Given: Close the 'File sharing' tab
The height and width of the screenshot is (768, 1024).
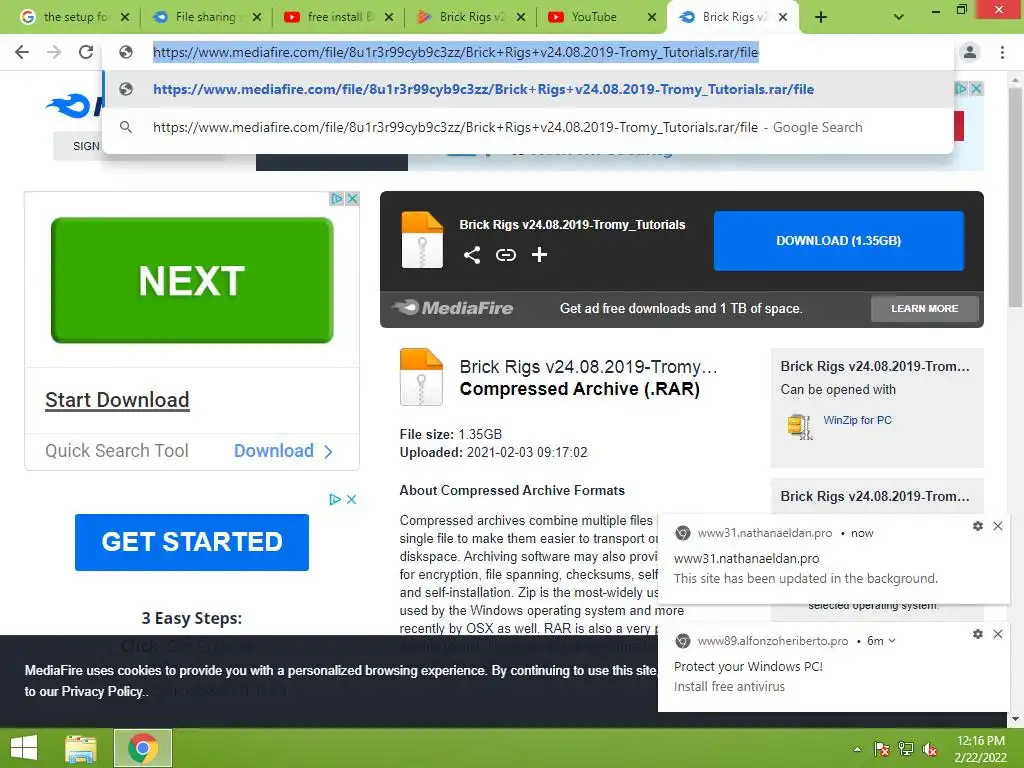Looking at the screenshot, I should pos(257,17).
